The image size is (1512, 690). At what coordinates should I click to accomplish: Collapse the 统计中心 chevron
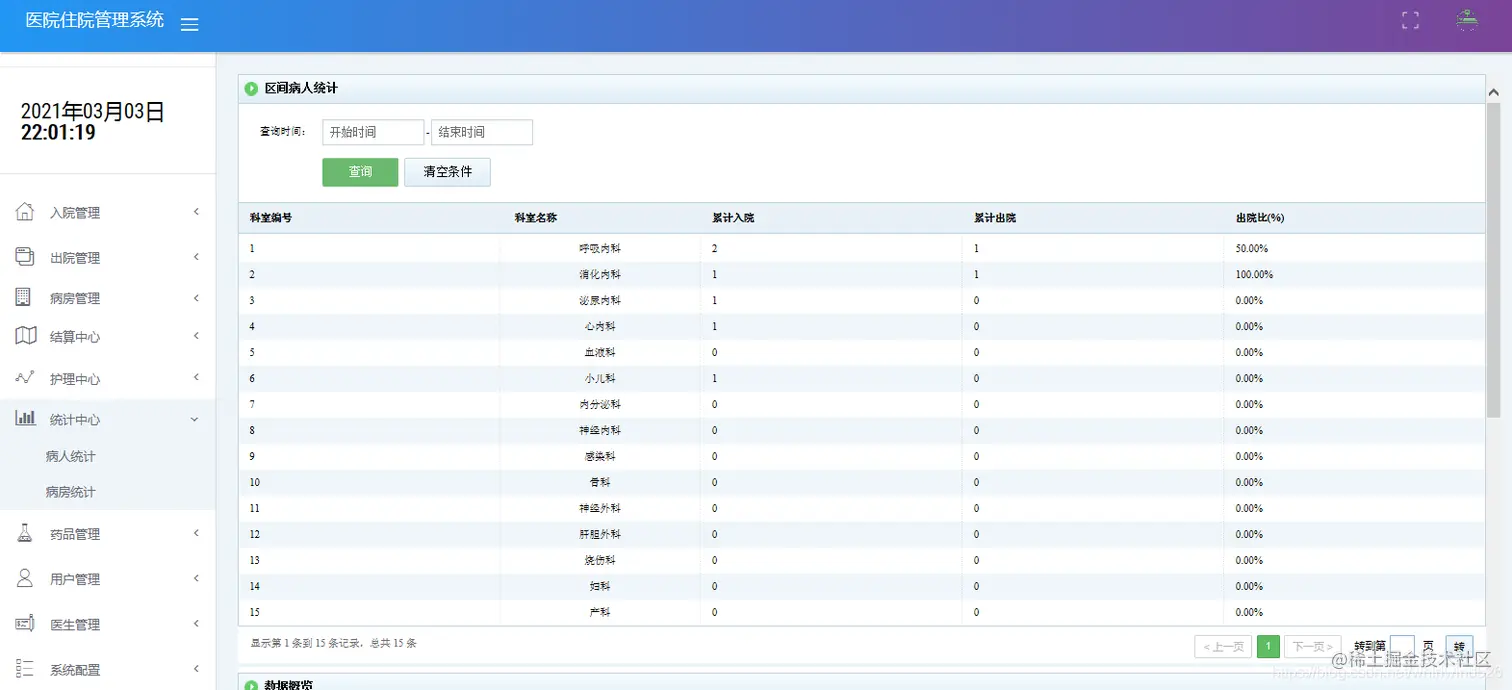(x=195, y=419)
